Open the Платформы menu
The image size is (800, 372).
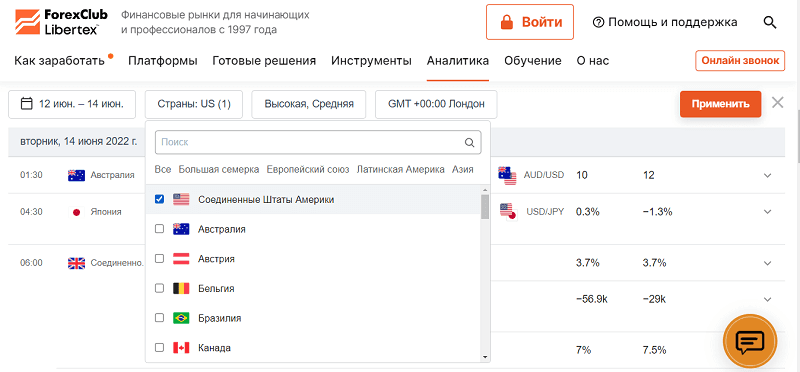click(163, 61)
